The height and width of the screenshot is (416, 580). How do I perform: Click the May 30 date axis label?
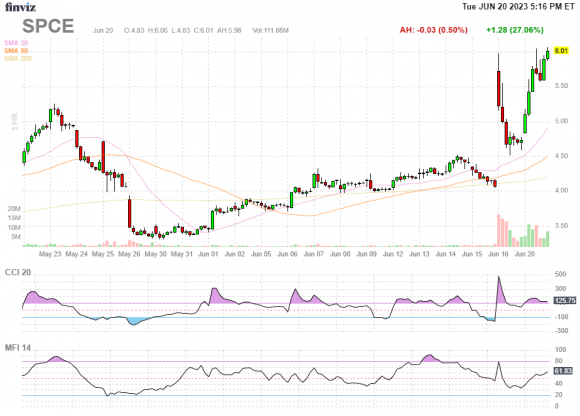[x=155, y=254]
